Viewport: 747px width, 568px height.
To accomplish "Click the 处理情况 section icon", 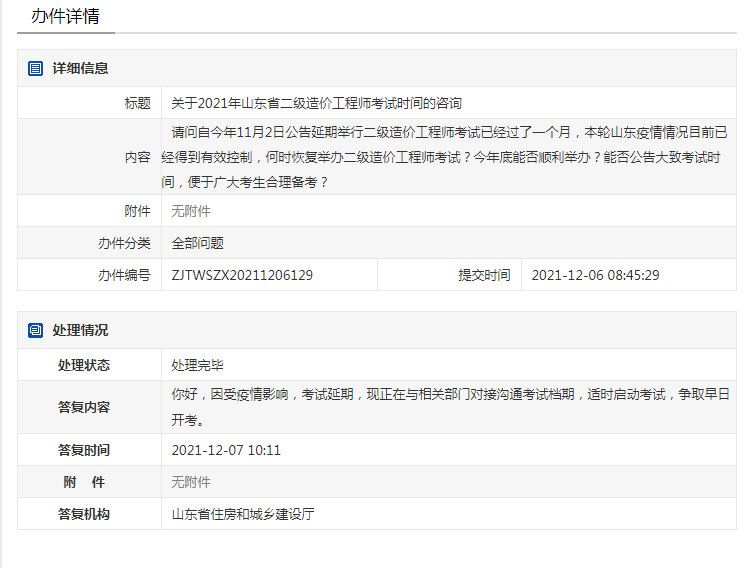I will 35,330.
